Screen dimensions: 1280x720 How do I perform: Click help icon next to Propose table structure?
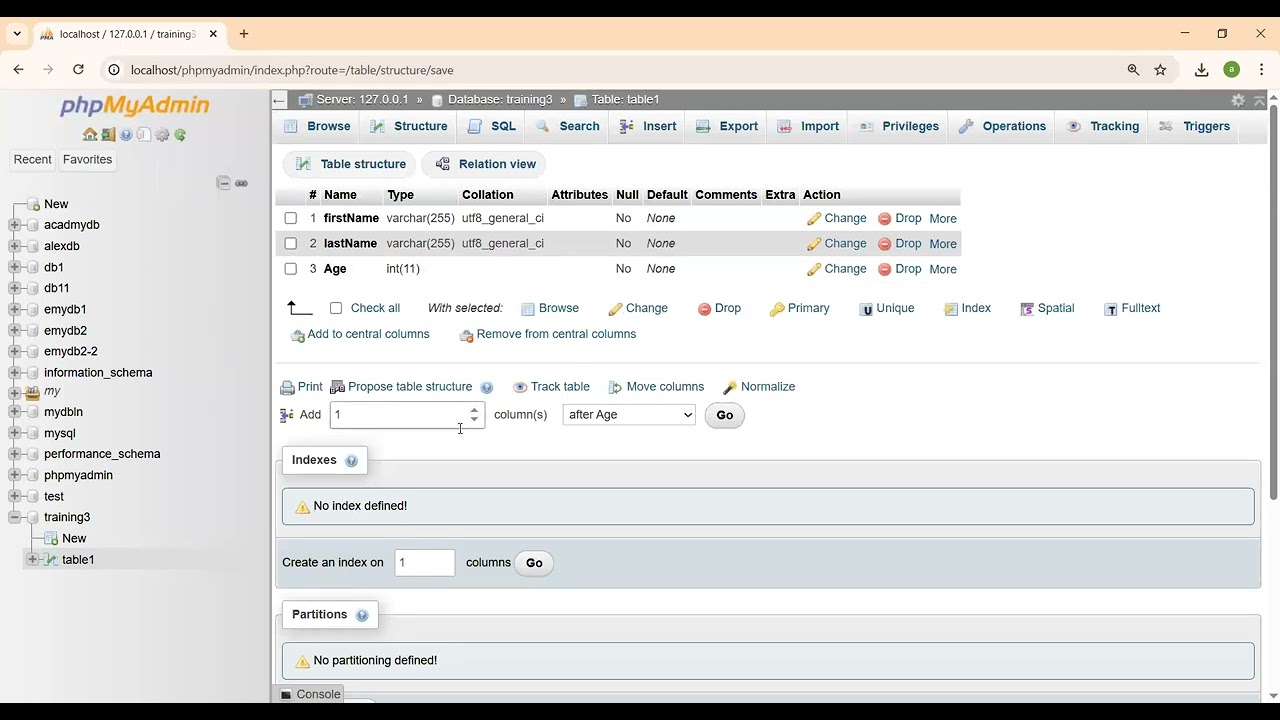487,388
